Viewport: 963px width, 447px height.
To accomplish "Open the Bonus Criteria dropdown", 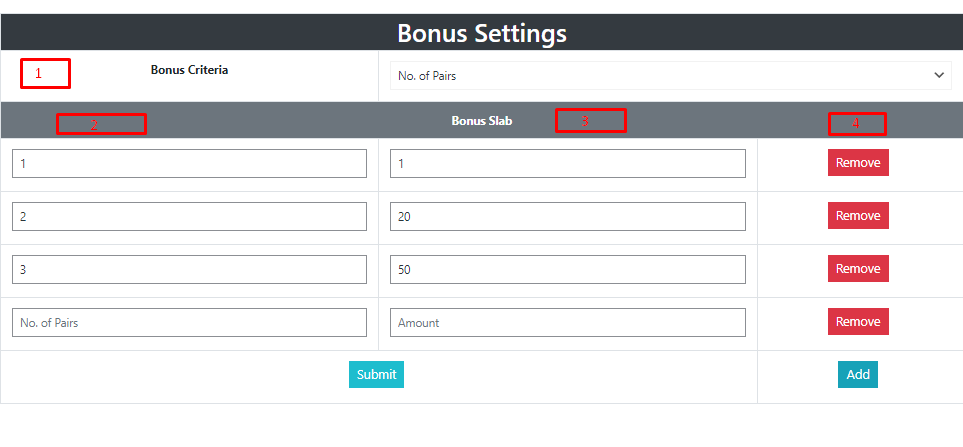I will point(669,76).
